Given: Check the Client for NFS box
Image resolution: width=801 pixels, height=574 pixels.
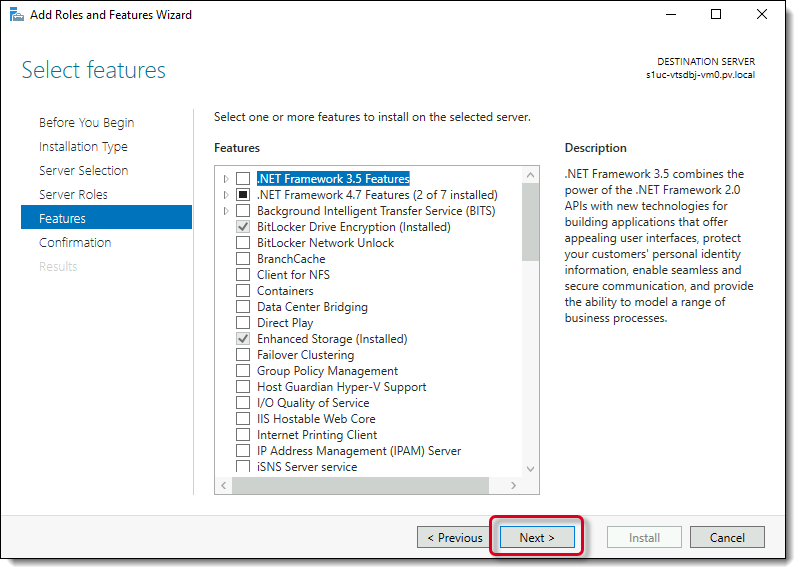Looking at the screenshot, I should pyautogui.click(x=243, y=275).
